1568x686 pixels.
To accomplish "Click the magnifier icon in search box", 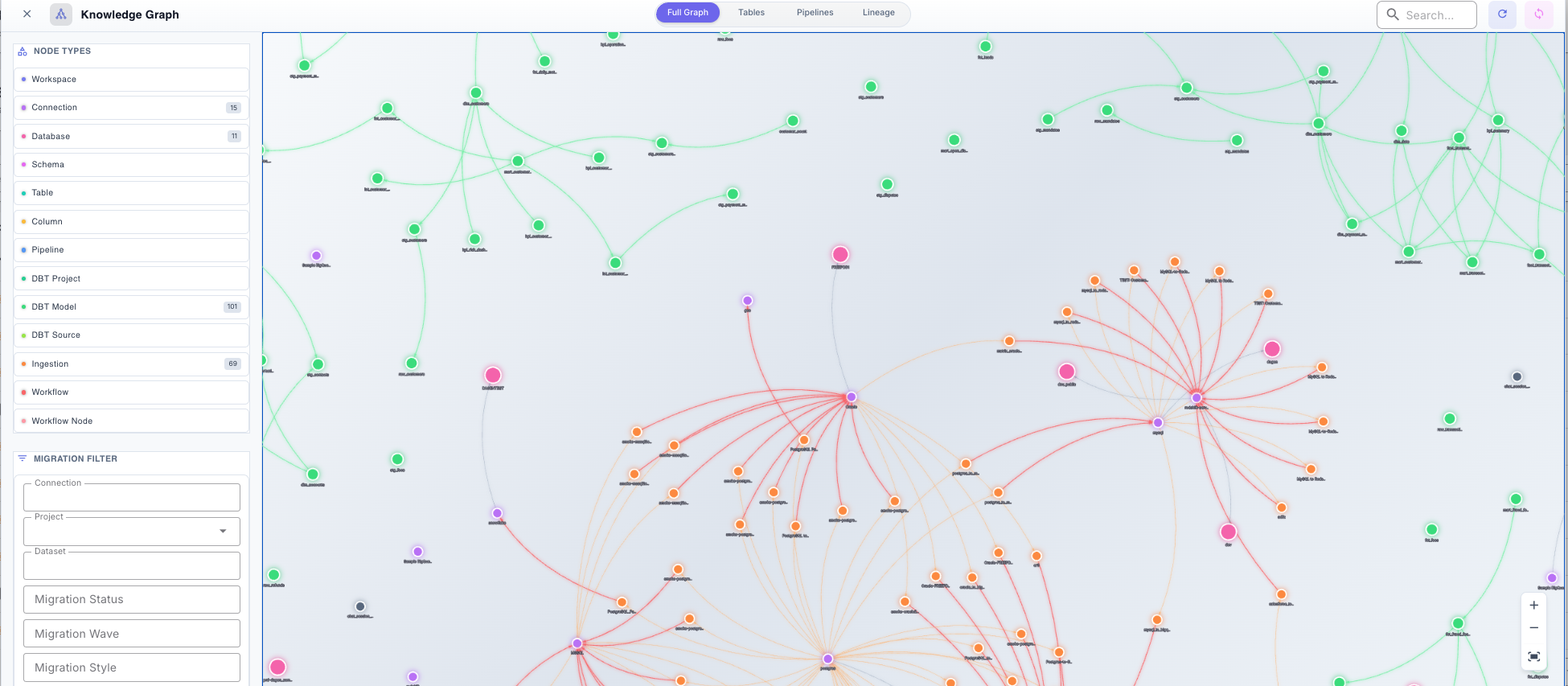I will (1393, 14).
